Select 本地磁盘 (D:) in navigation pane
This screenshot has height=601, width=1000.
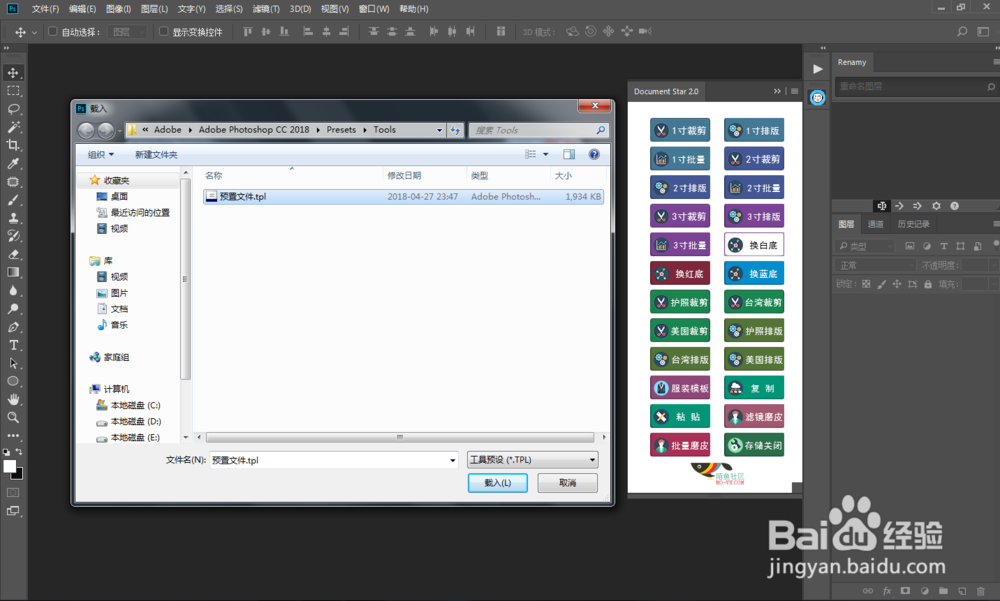[129, 422]
